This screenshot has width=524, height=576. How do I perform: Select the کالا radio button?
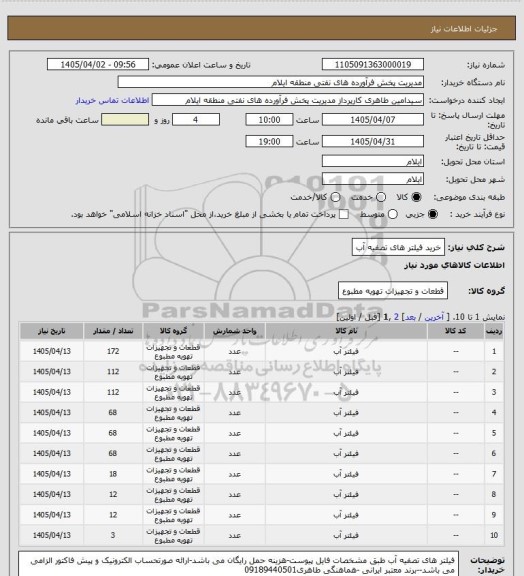click(x=416, y=197)
